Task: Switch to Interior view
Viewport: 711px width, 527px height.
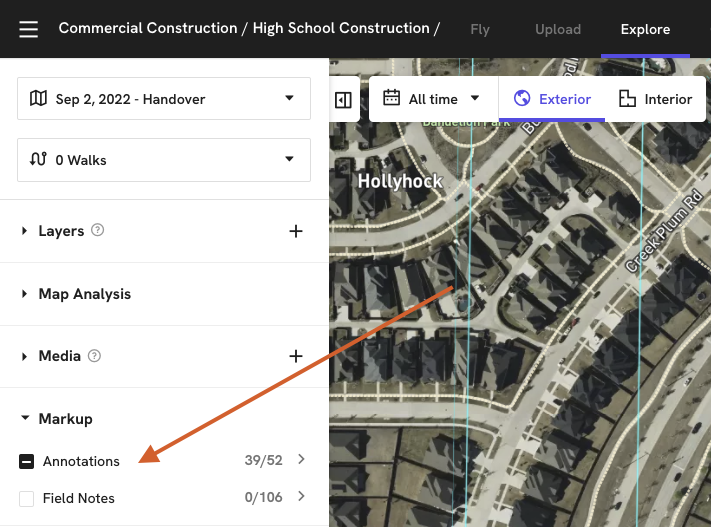Action: [656, 99]
